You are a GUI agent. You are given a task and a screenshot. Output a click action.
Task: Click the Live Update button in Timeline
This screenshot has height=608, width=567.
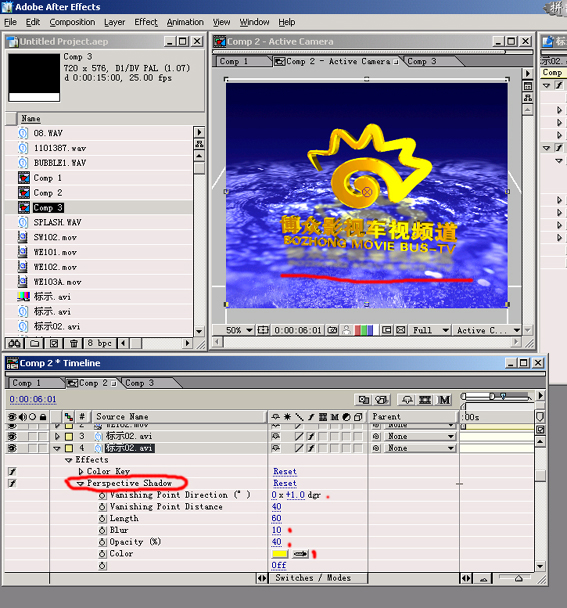click(x=363, y=400)
